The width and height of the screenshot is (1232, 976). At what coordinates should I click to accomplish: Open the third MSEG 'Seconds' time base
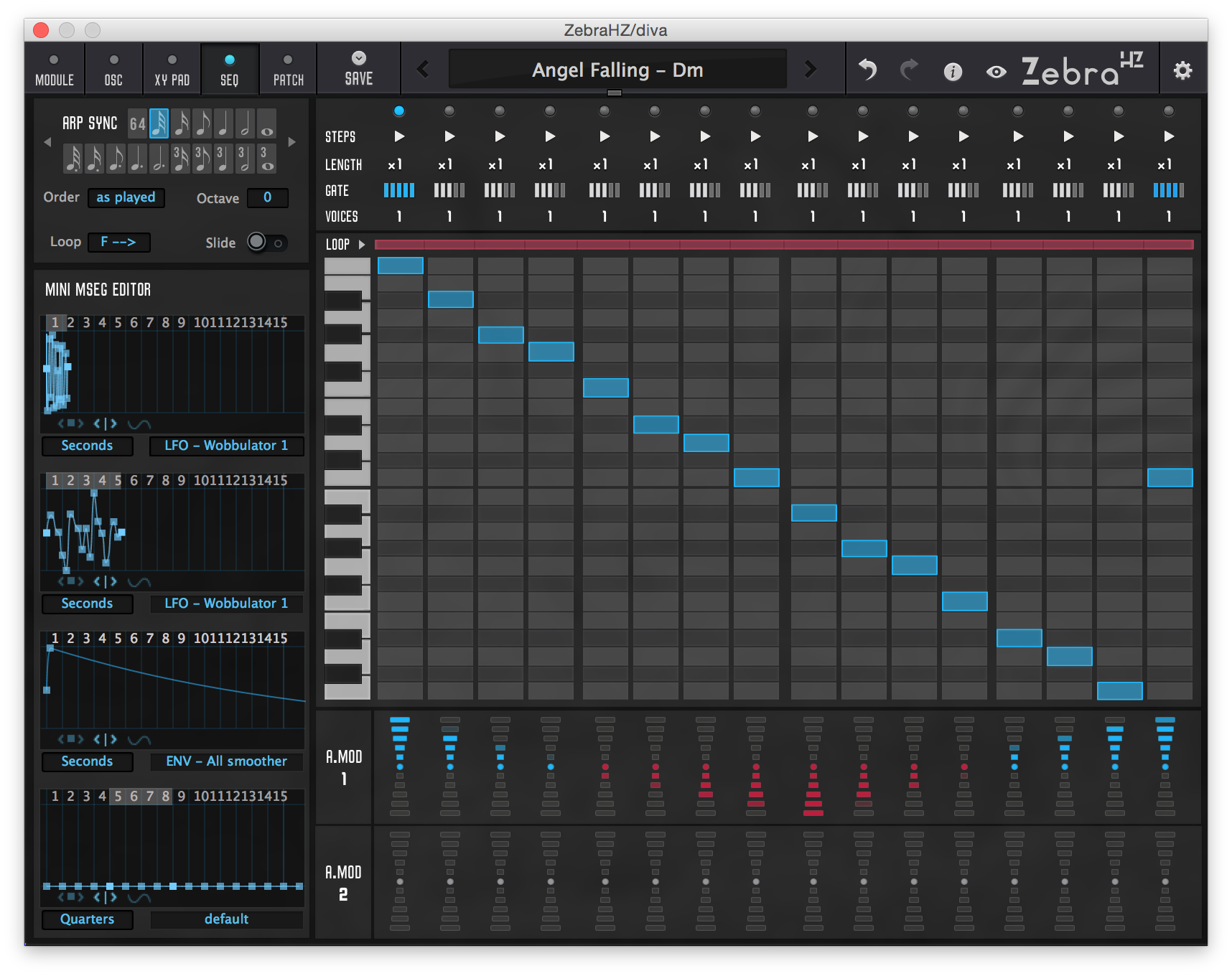[x=87, y=761]
